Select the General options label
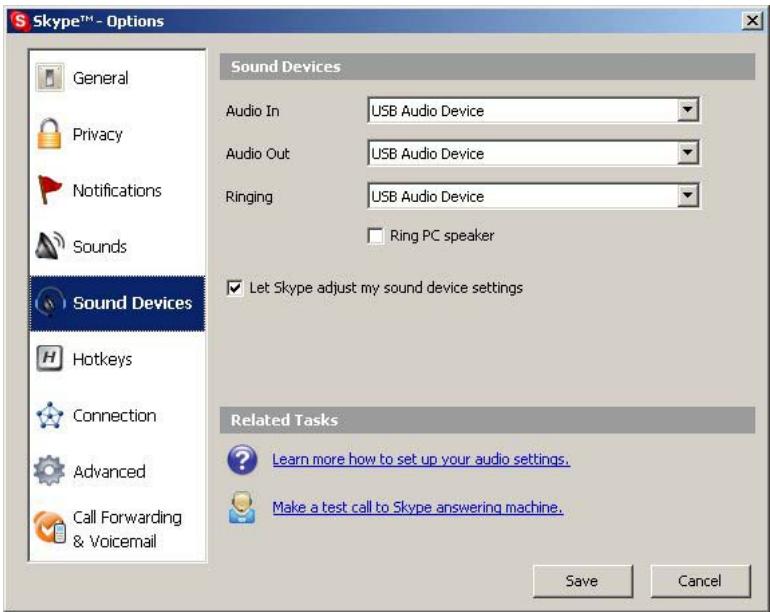The width and height of the screenshot is (770, 612). point(100,78)
